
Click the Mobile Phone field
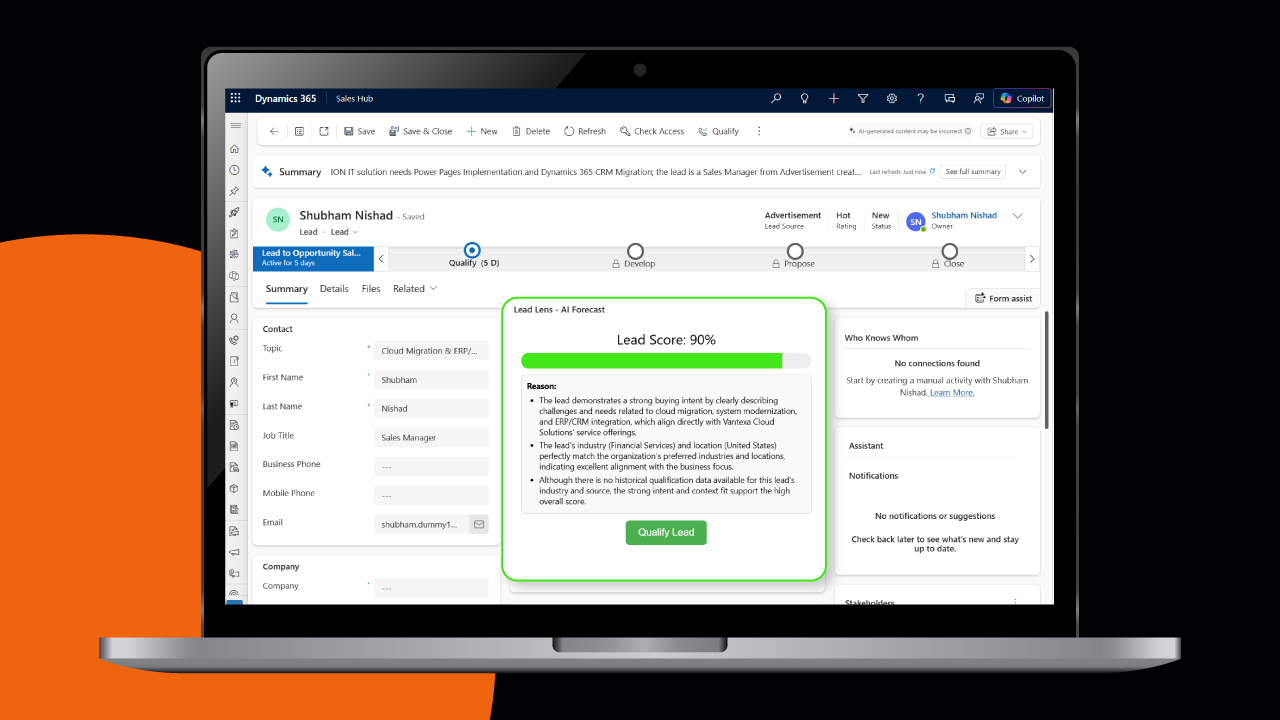[431, 495]
